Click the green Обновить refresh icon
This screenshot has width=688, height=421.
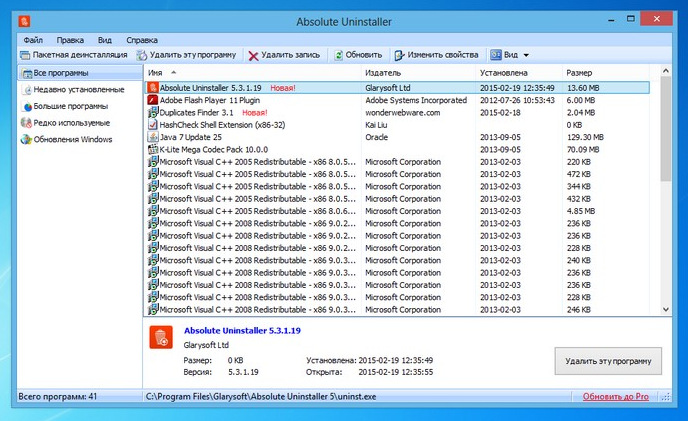(339, 55)
